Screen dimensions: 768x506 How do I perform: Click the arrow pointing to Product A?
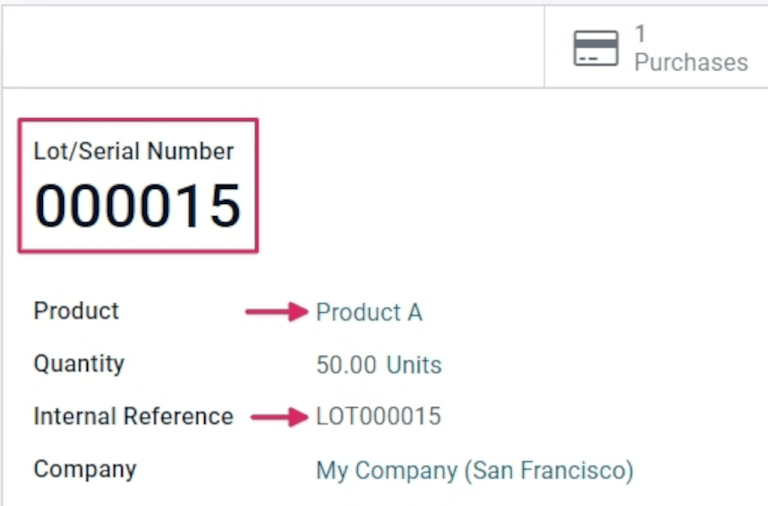click(277, 312)
